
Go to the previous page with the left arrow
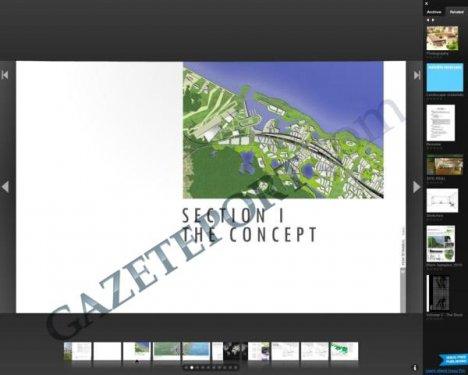coord(5,187)
